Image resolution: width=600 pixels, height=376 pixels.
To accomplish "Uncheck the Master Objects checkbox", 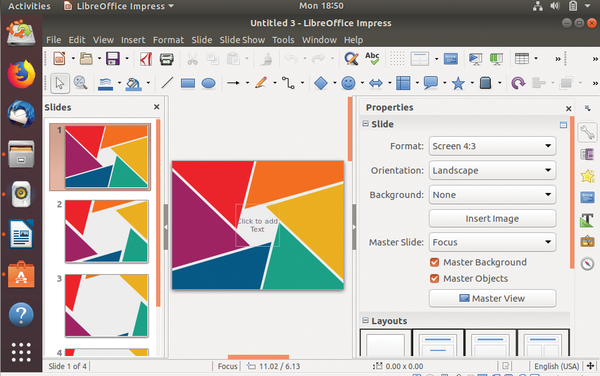I will coord(434,278).
